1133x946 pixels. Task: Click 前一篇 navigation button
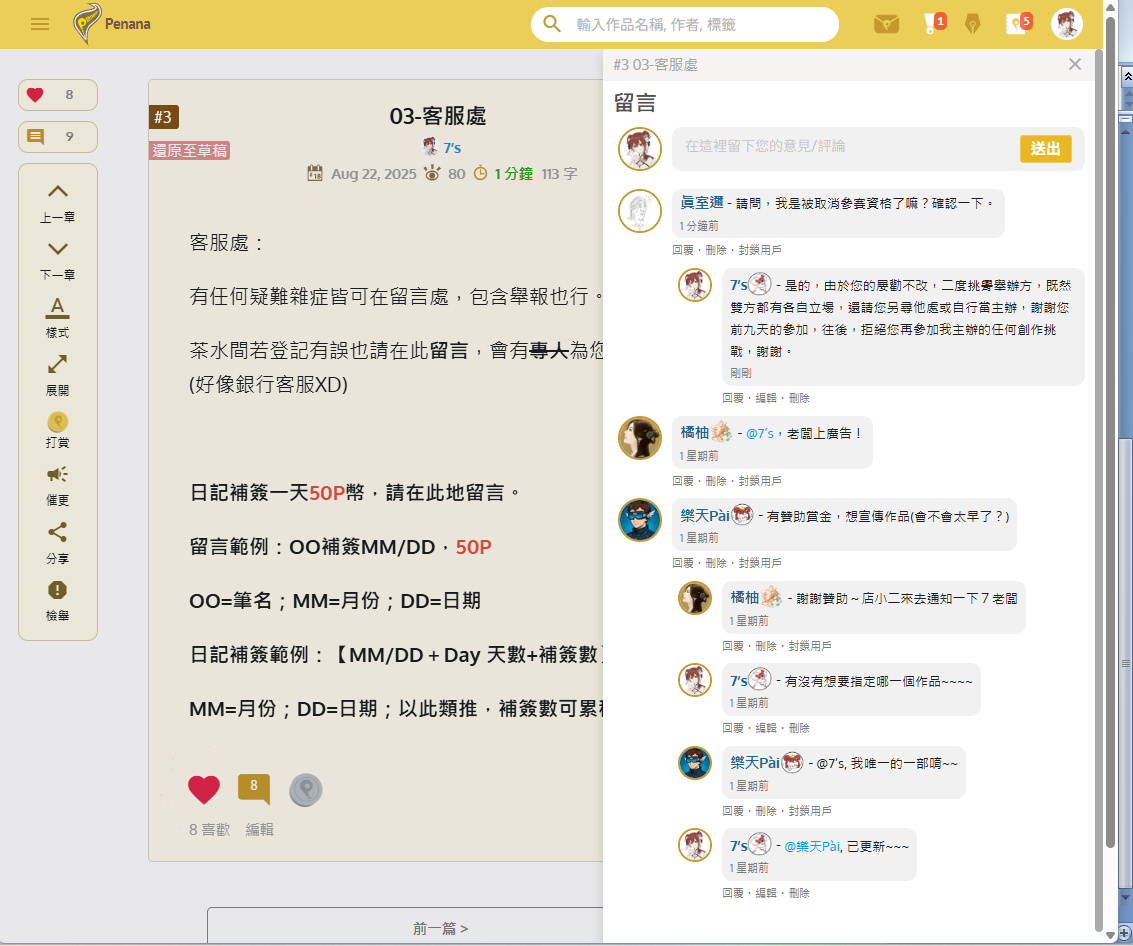[x=440, y=928]
